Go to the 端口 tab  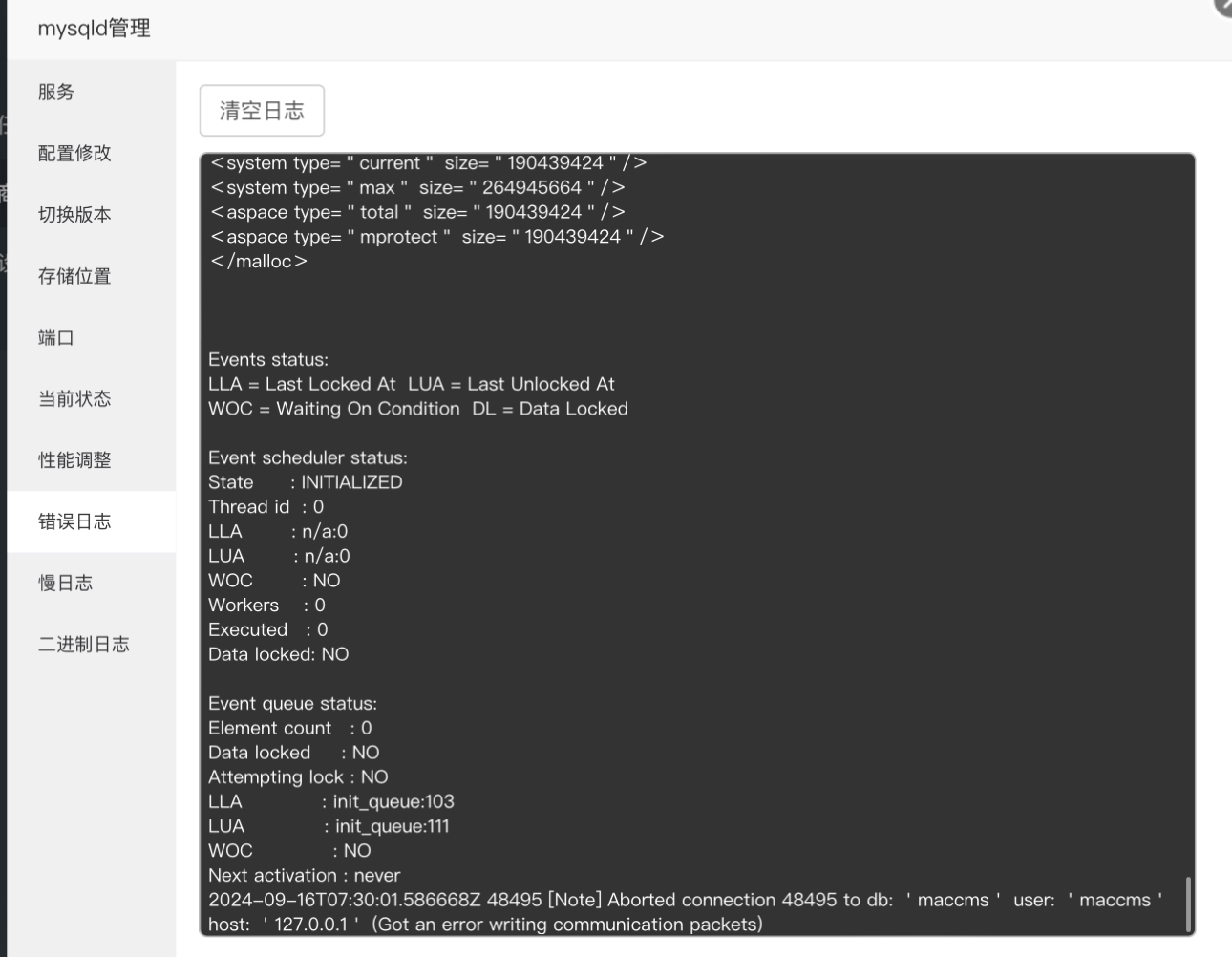[92, 337]
